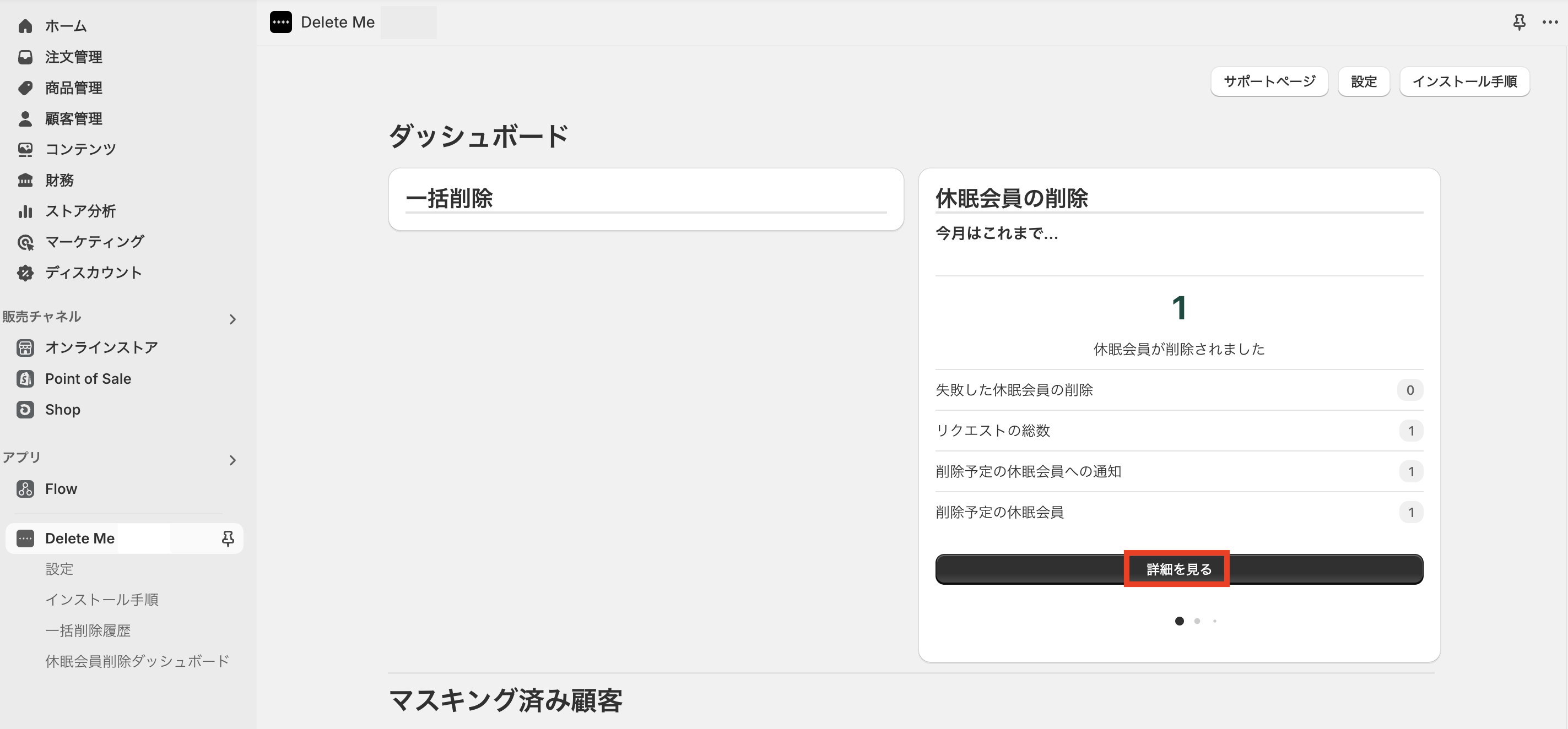
Task: Click the 注文管理 inbox icon
Action: (x=25, y=57)
